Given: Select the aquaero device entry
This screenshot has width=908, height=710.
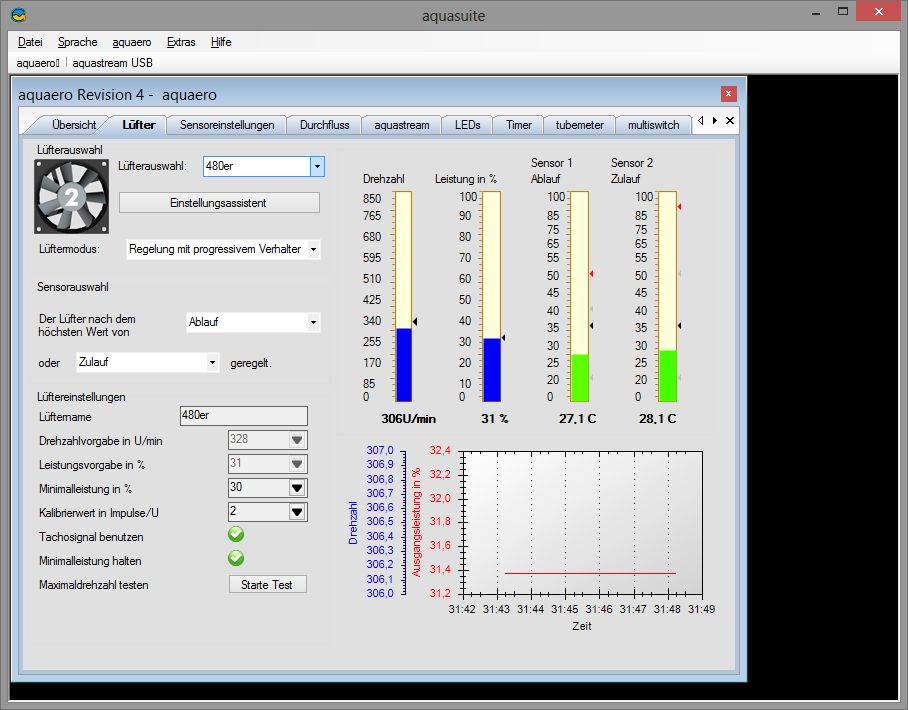Looking at the screenshot, I should 38,63.
